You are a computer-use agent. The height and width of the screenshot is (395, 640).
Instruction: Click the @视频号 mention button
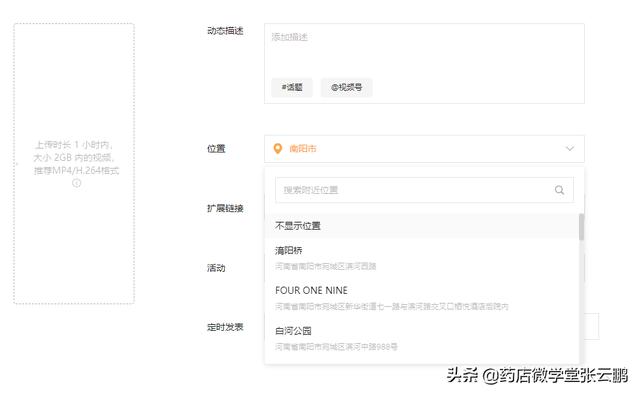347,87
